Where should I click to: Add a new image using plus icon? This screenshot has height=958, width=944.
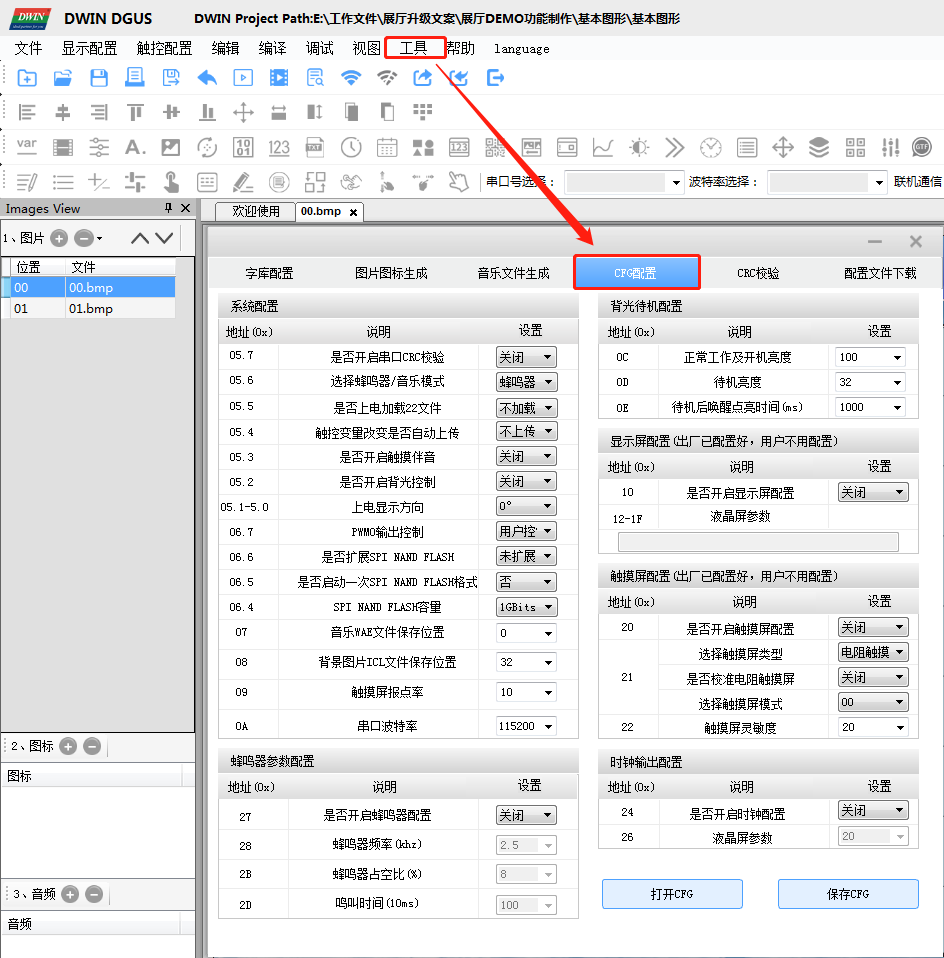pyautogui.click(x=58, y=238)
